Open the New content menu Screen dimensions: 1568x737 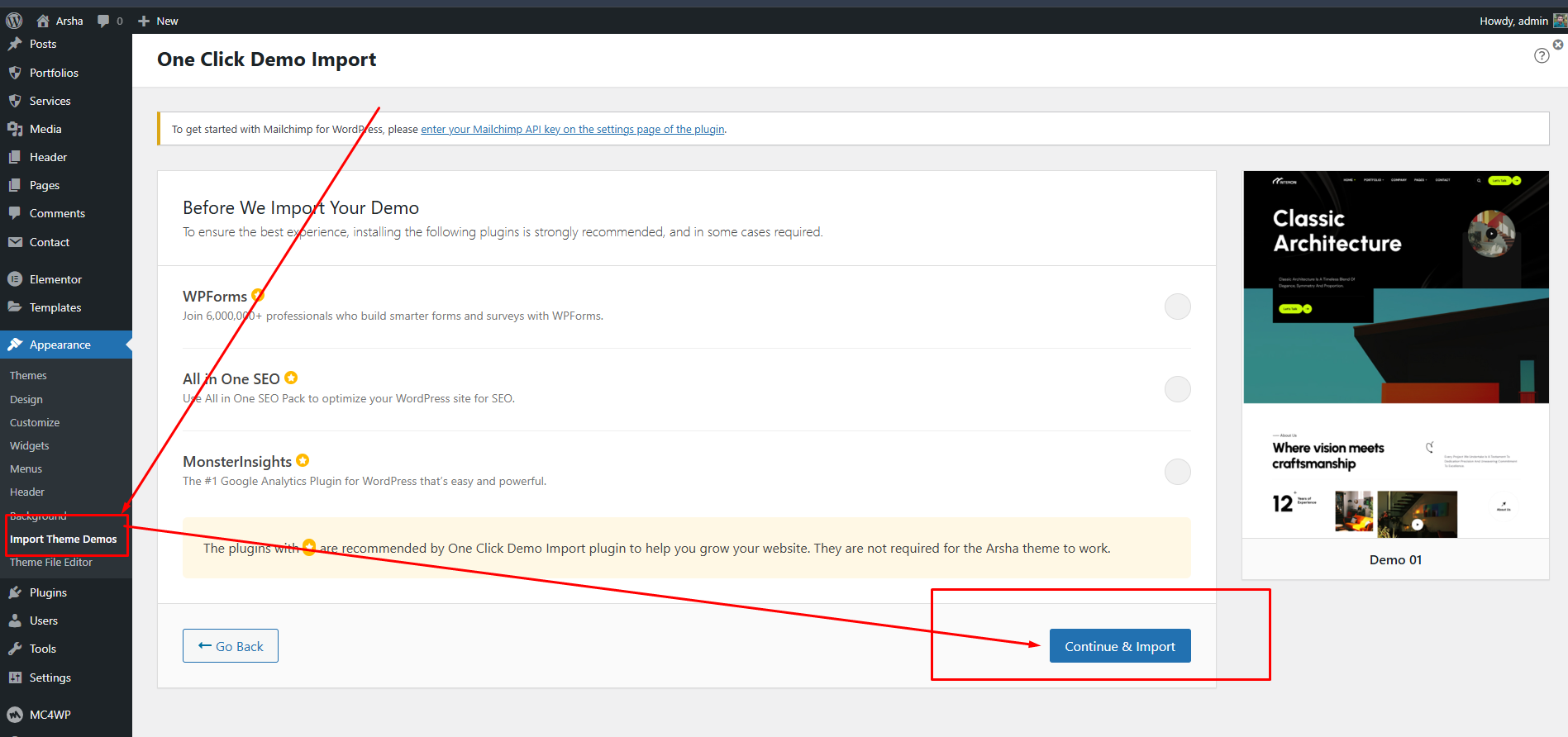pyautogui.click(x=158, y=21)
